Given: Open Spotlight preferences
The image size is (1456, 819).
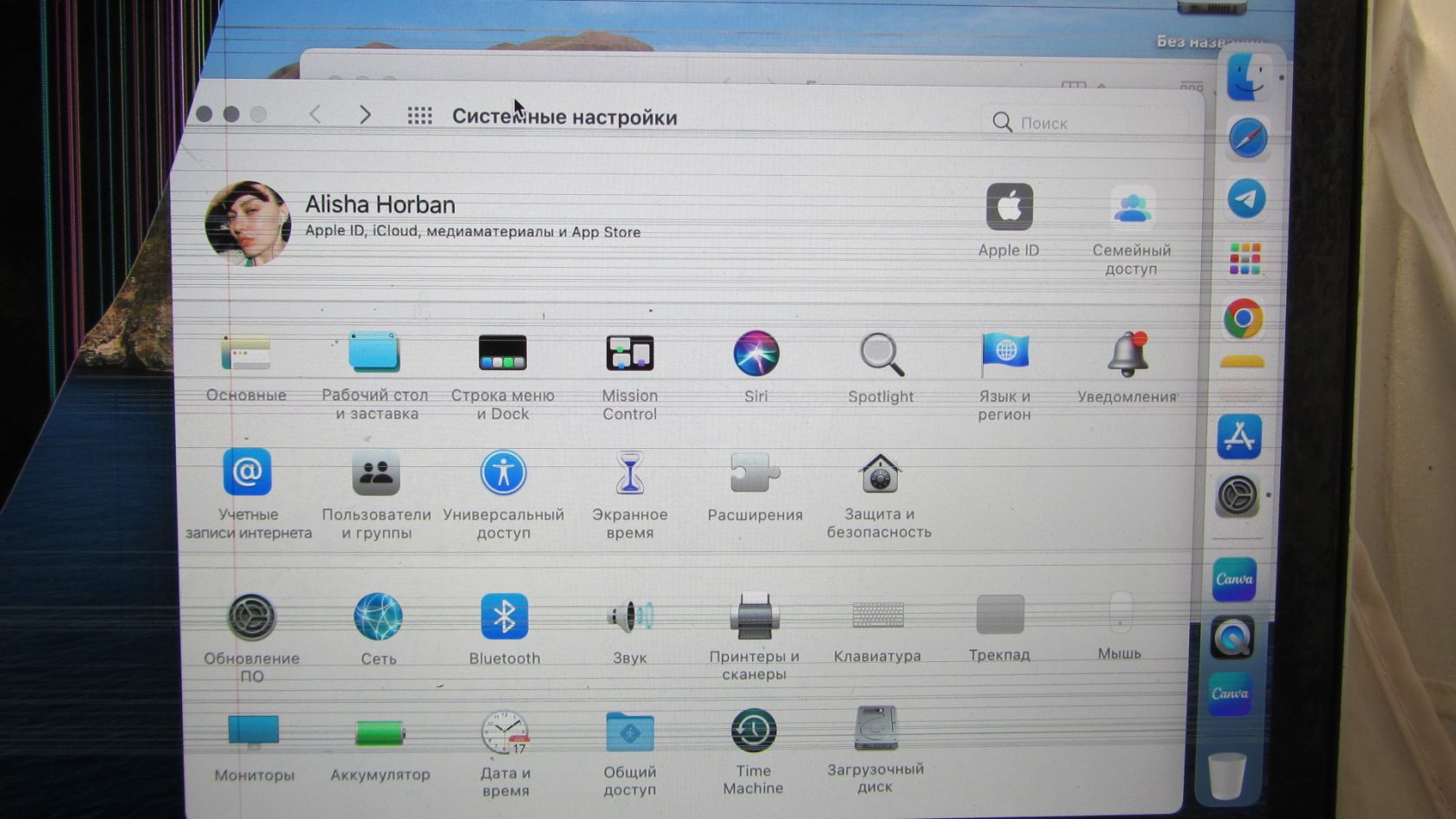Looking at the screenshot, I should (x=881, y=354).
